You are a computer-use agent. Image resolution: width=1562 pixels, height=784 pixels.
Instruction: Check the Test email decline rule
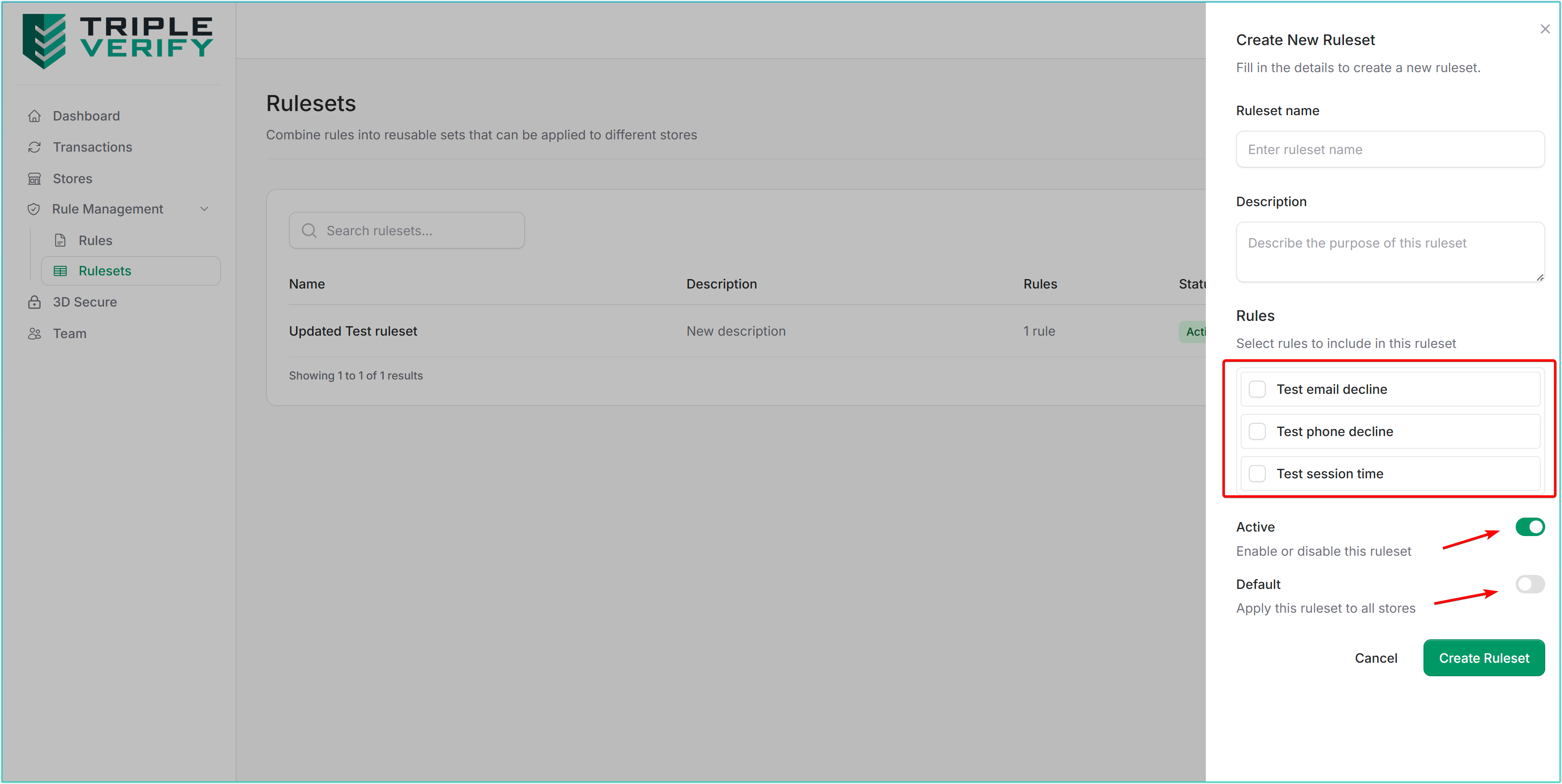[x=1257, y=389]
